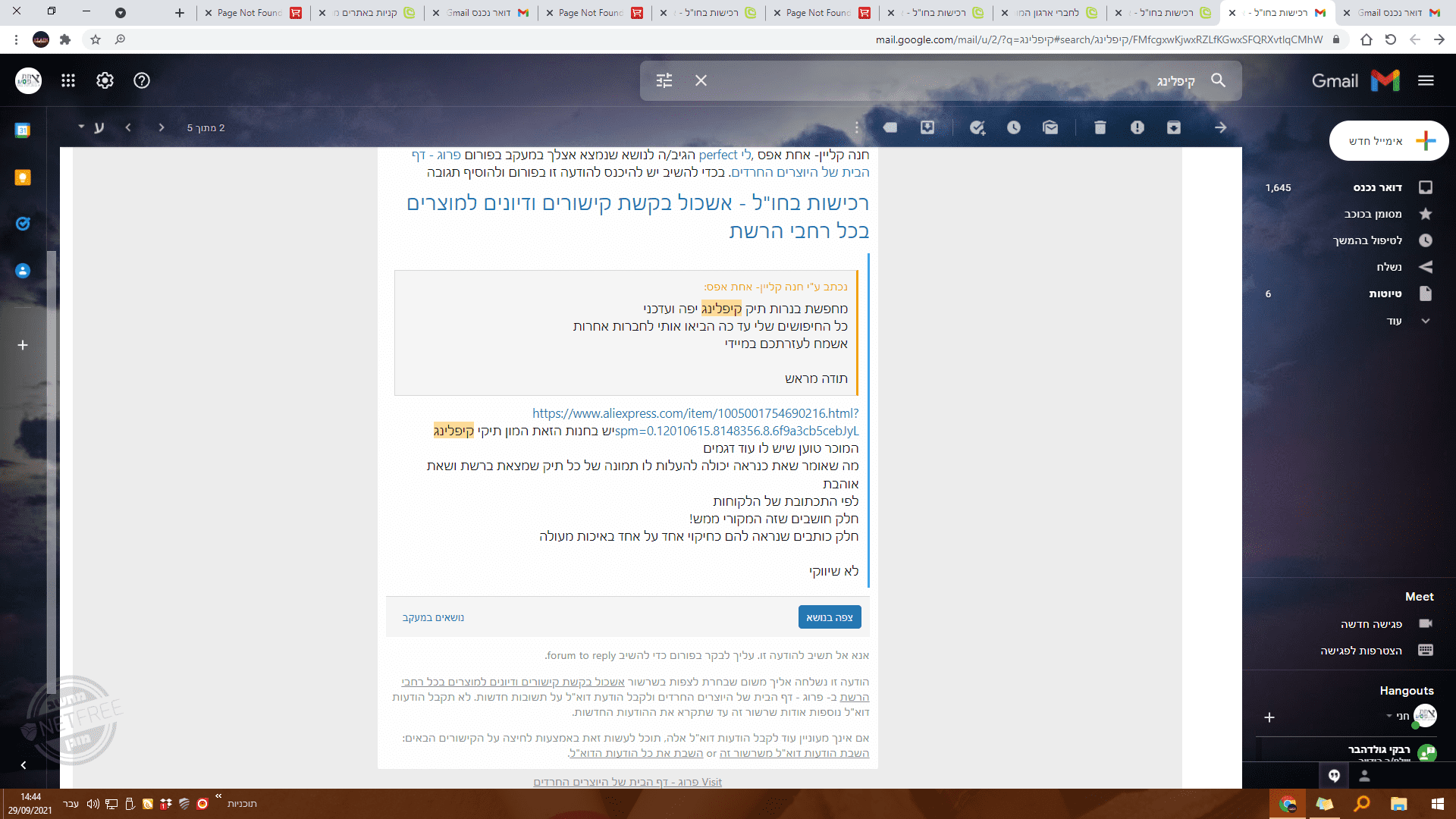
Task: Mark the email as unread
Action: (1050, 127)
